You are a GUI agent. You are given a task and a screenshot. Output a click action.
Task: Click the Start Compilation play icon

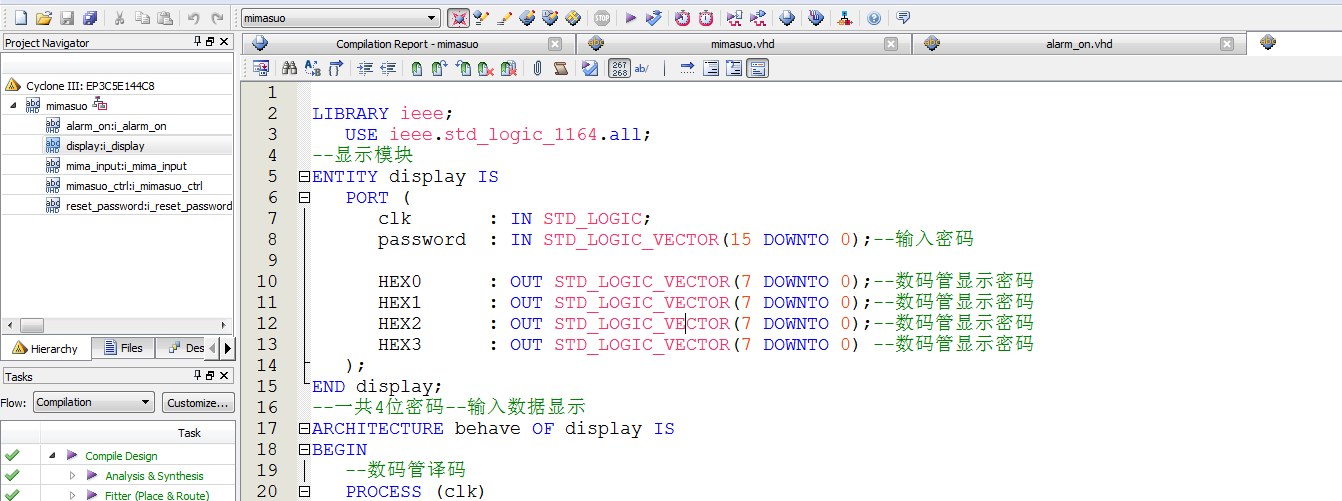pos(630,18)
